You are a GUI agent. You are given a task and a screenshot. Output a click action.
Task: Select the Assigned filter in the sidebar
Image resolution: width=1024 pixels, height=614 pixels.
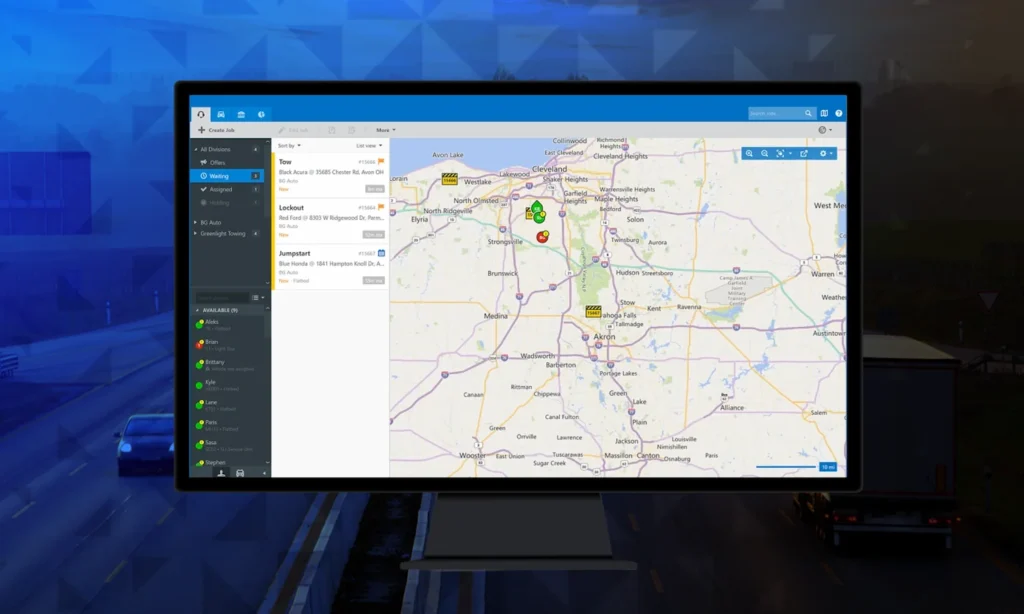point(222,189)
